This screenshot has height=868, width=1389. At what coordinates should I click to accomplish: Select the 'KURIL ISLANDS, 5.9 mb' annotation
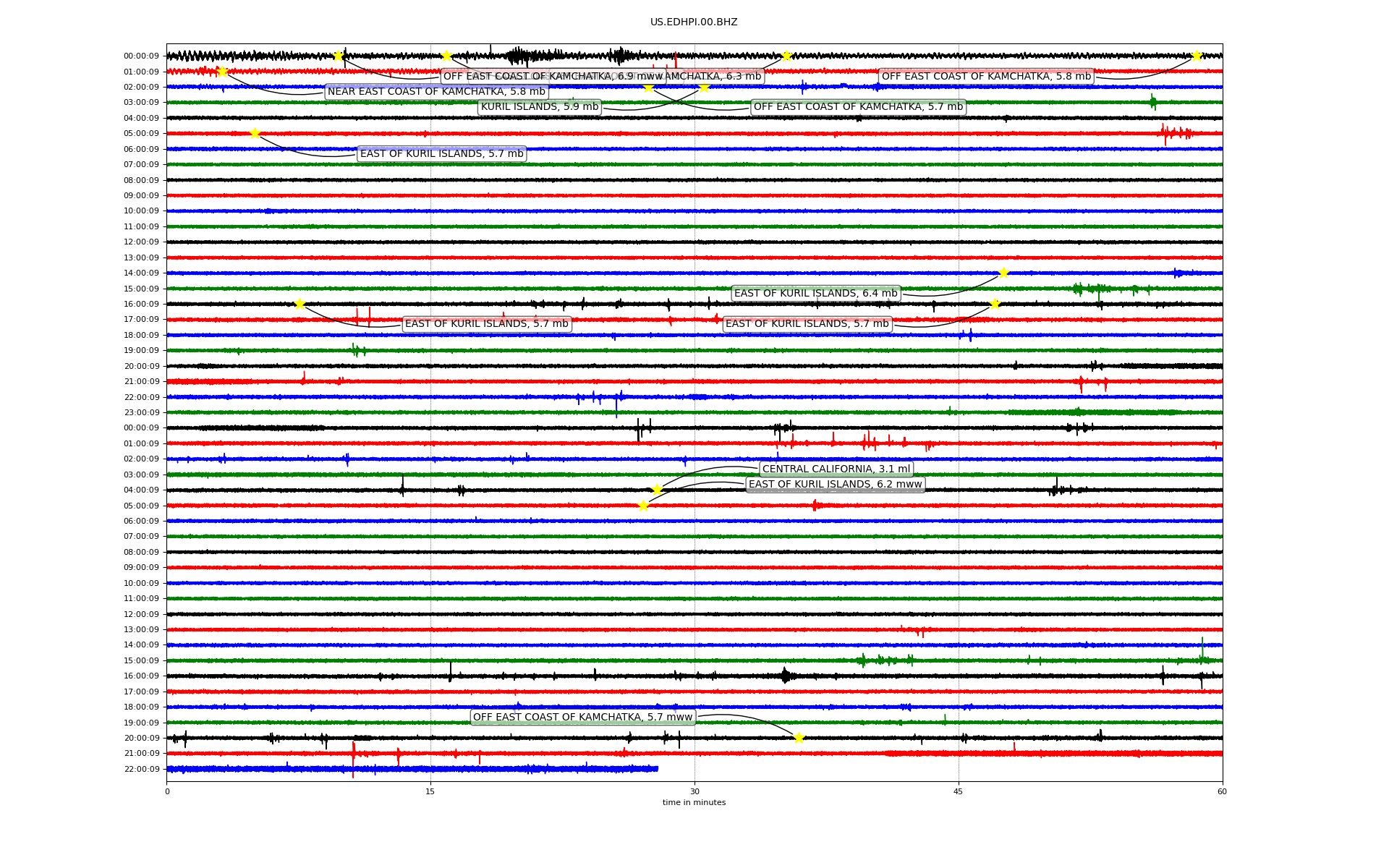(540, 107)
